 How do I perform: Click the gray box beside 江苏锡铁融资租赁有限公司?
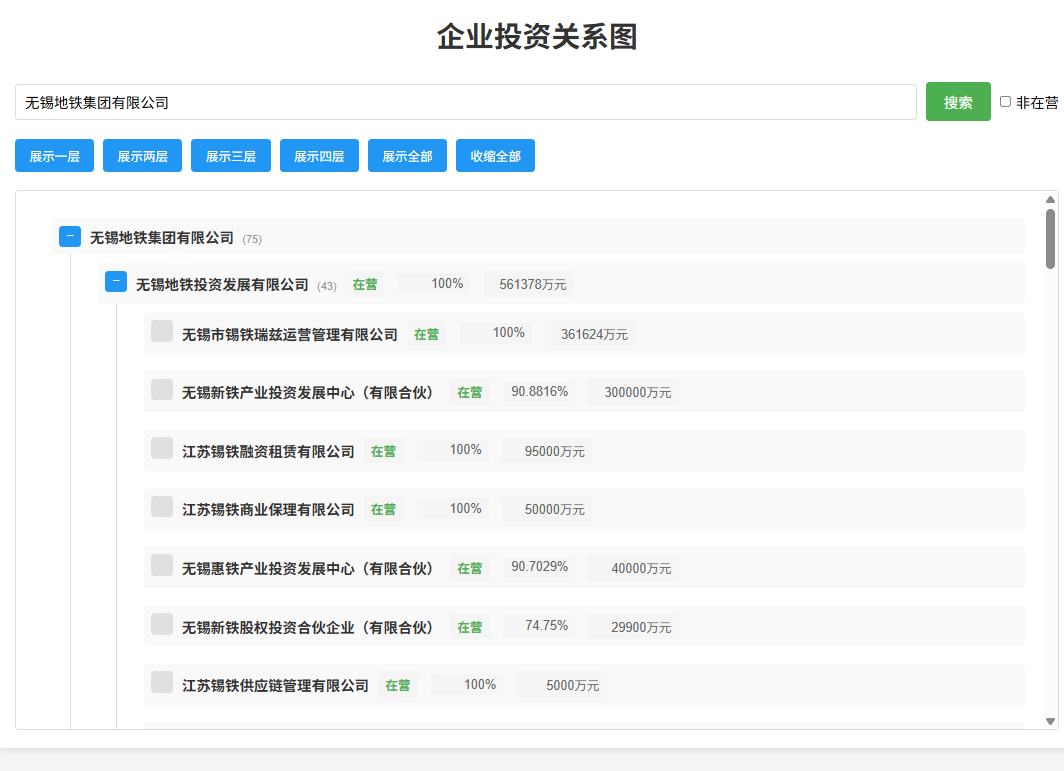pyautogui.click(x=162, y=449)
